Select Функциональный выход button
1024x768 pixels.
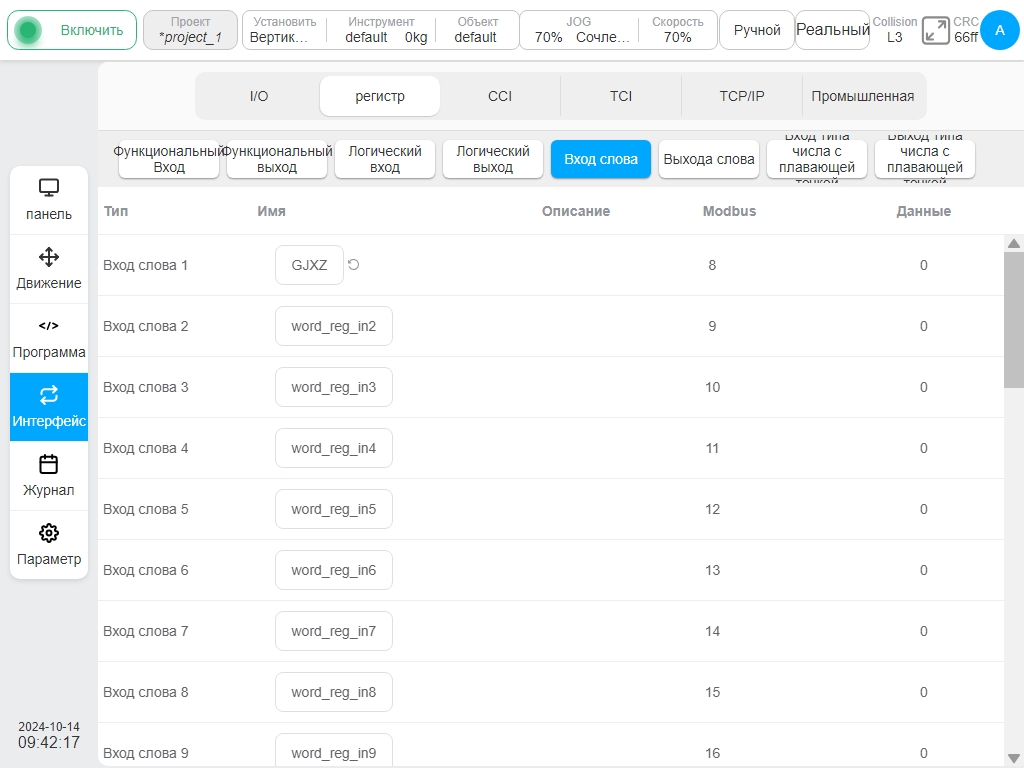coord(277,159)
